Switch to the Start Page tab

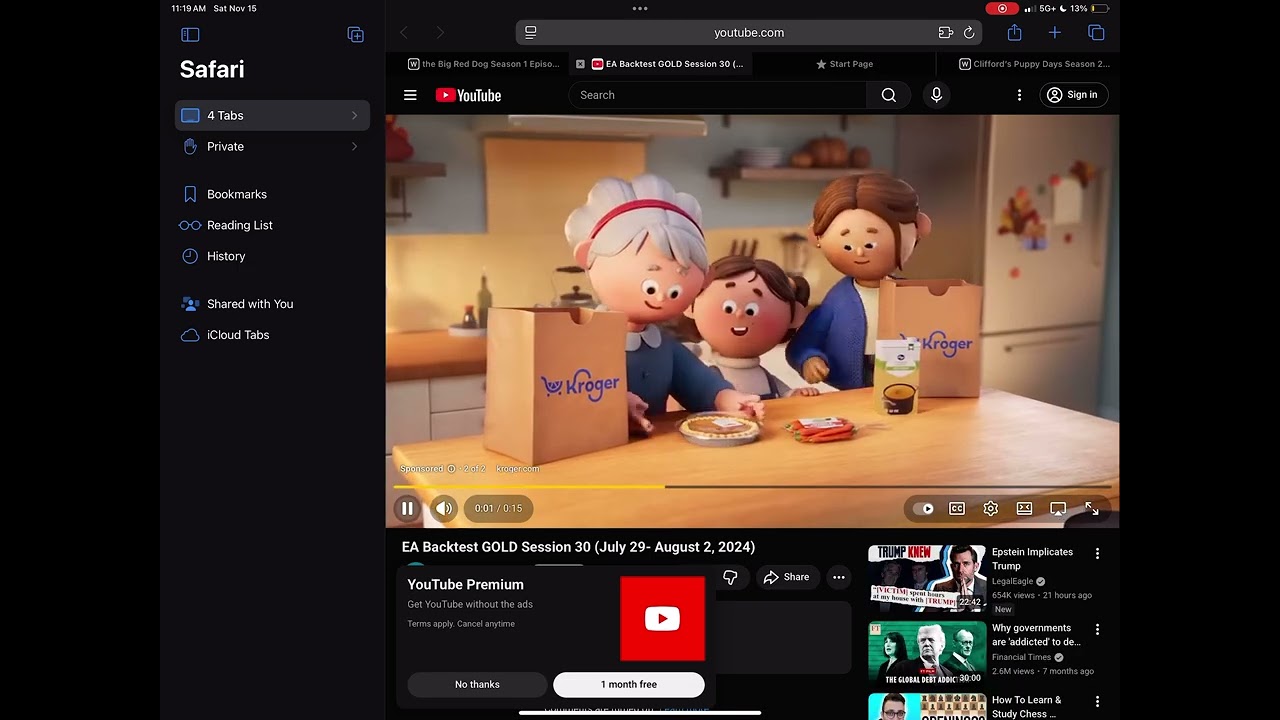tap(844, 64)
